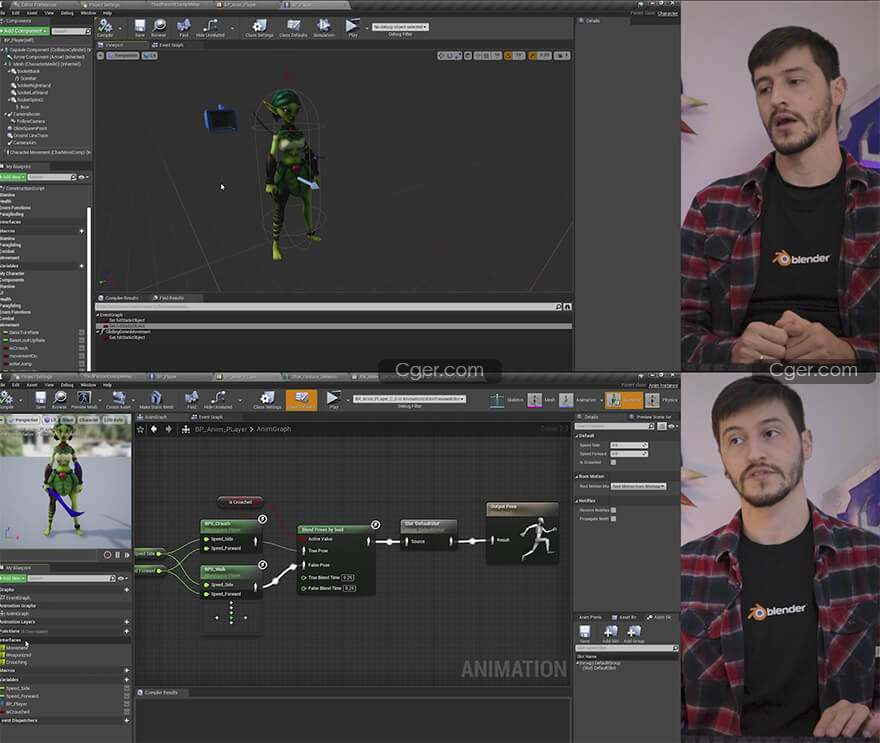Image resolution: width=880 pixels, height=743 pixels.
Task: Click the True Blend Time value field
Action: tap(349, 577)
